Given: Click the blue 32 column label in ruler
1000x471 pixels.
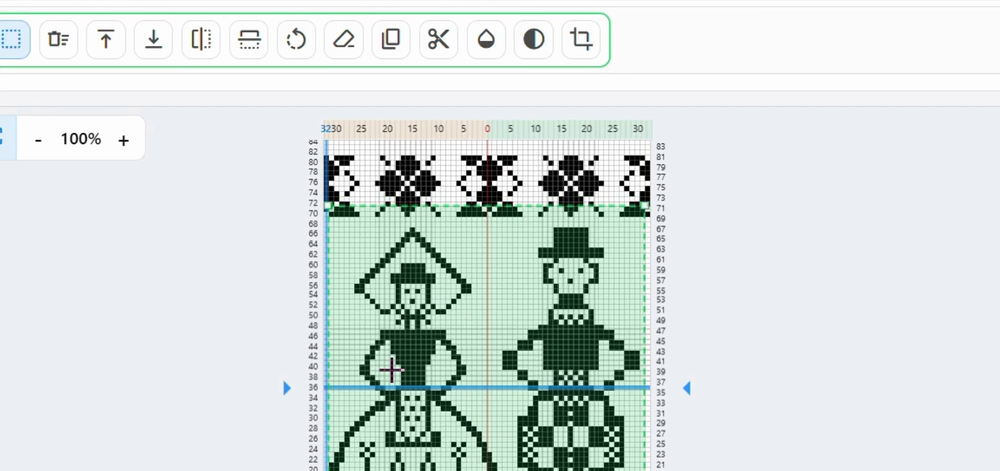Looking at the screenshot, I should (325, 129).
